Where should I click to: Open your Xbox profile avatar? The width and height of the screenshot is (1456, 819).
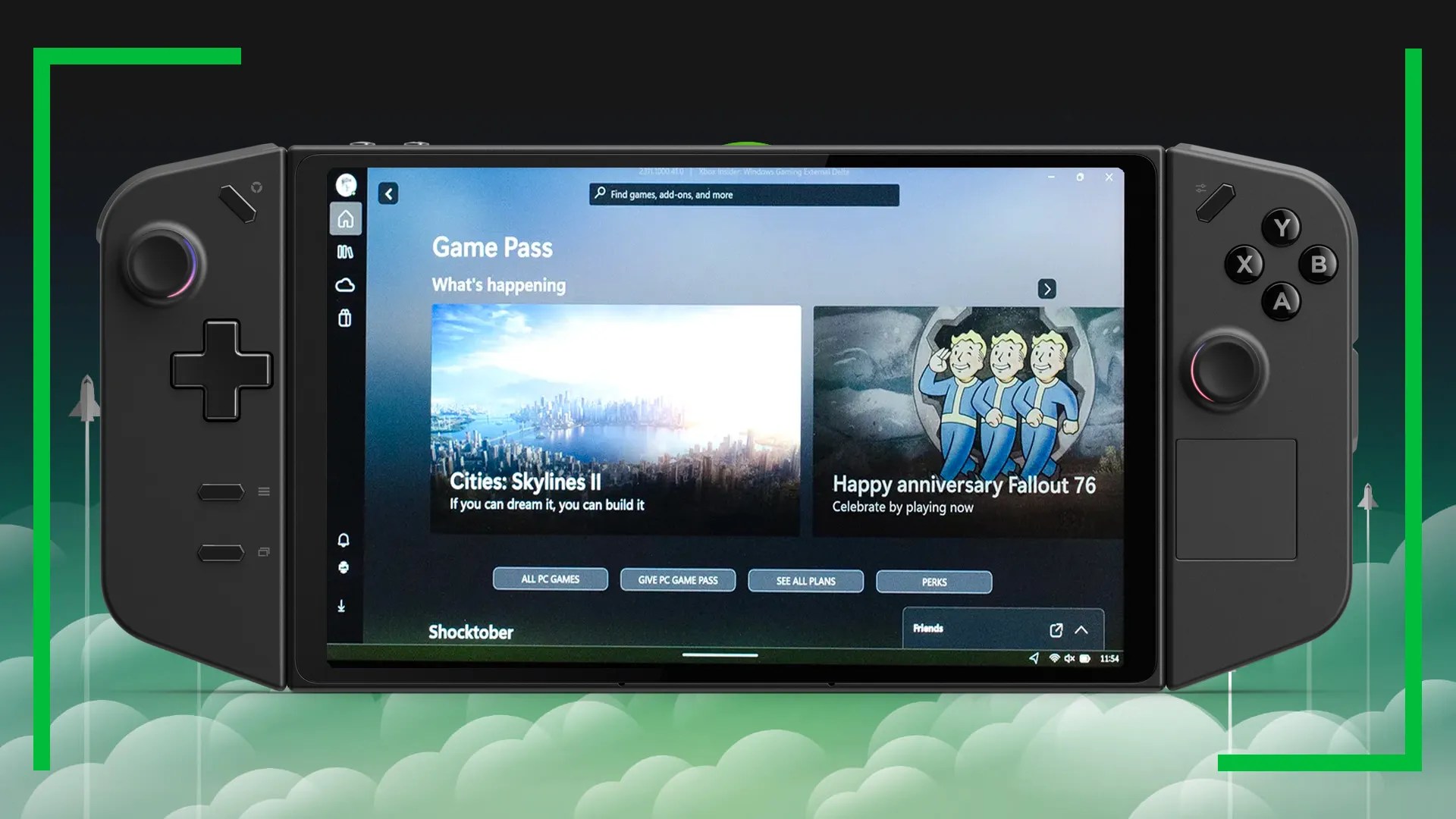point(345,184)
